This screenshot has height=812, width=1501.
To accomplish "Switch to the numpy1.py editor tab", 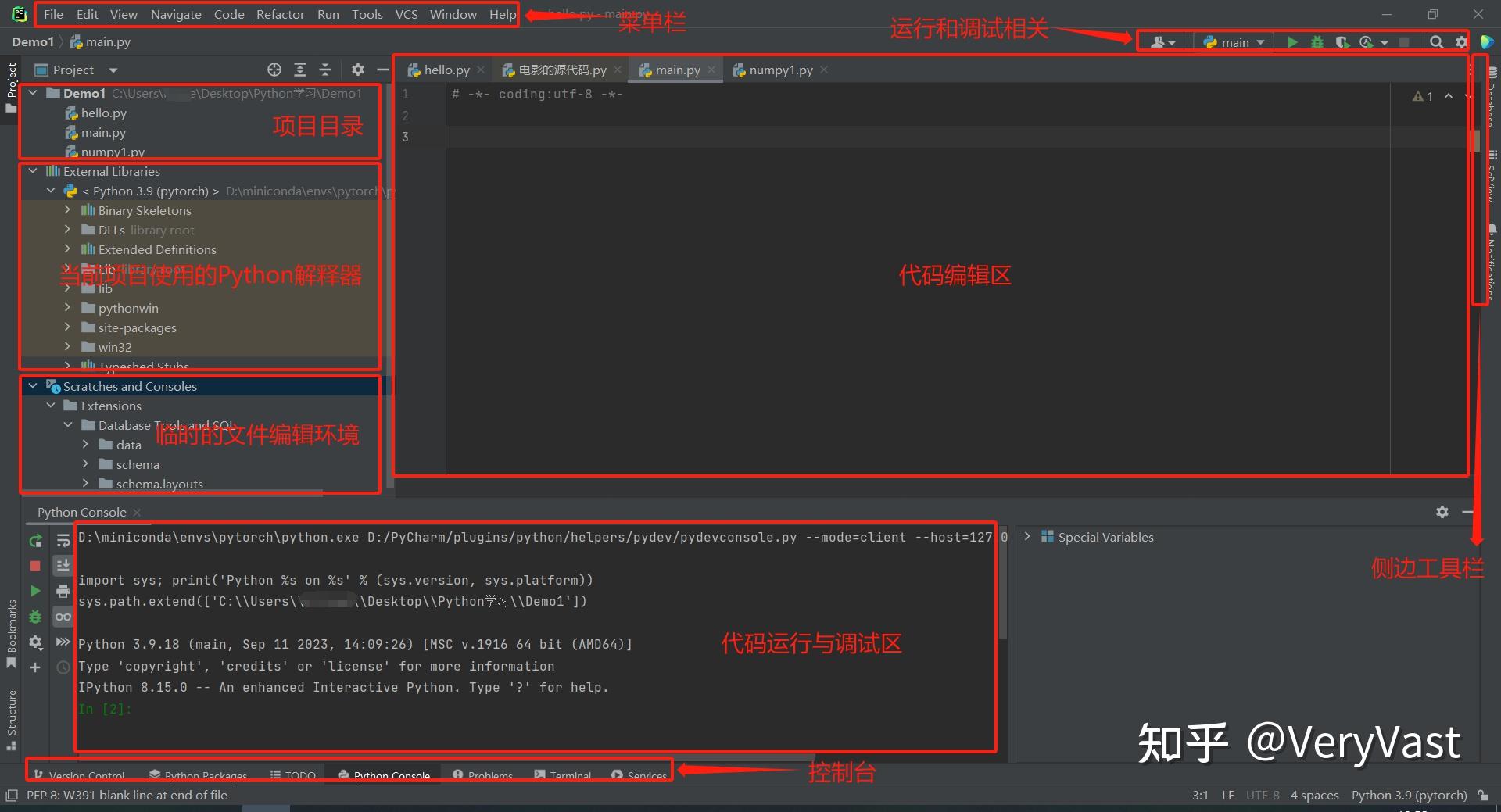I will tap(779, 70).
